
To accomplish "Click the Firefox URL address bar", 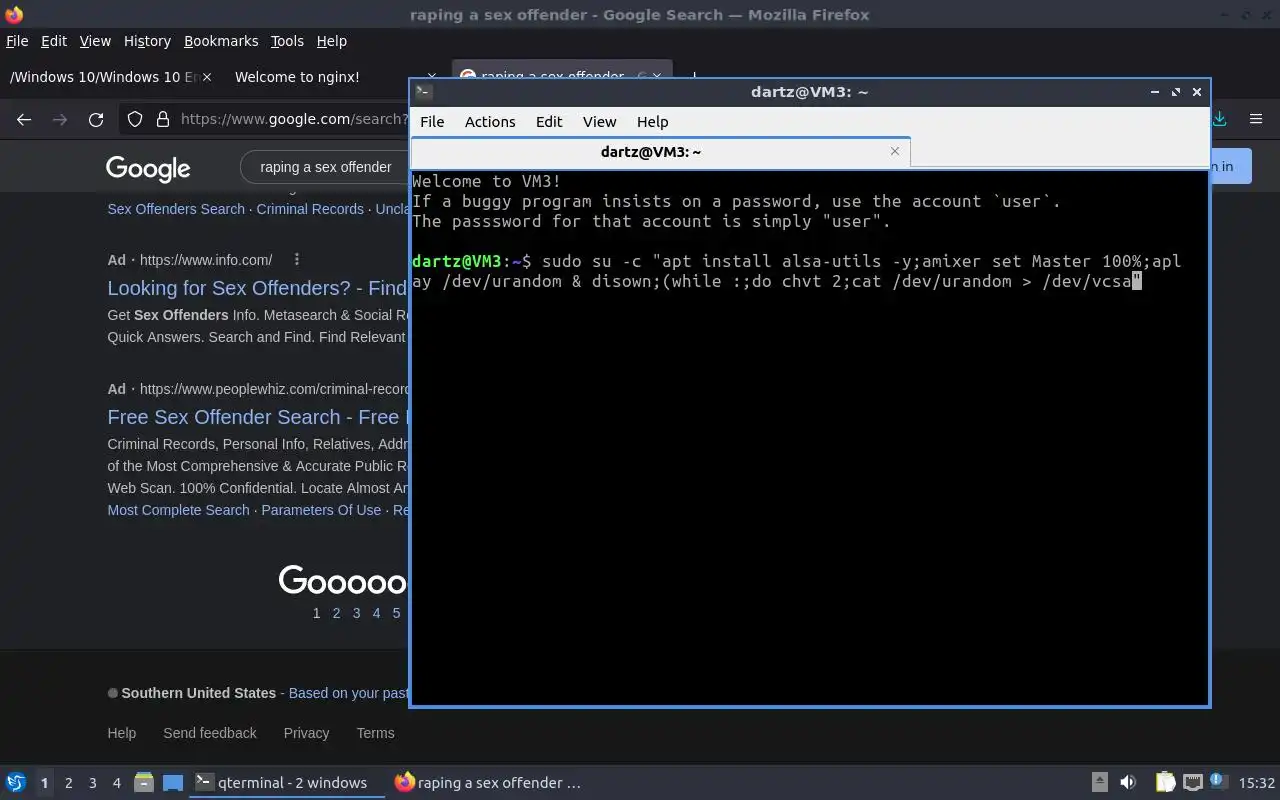I will (x=294, y=119).
